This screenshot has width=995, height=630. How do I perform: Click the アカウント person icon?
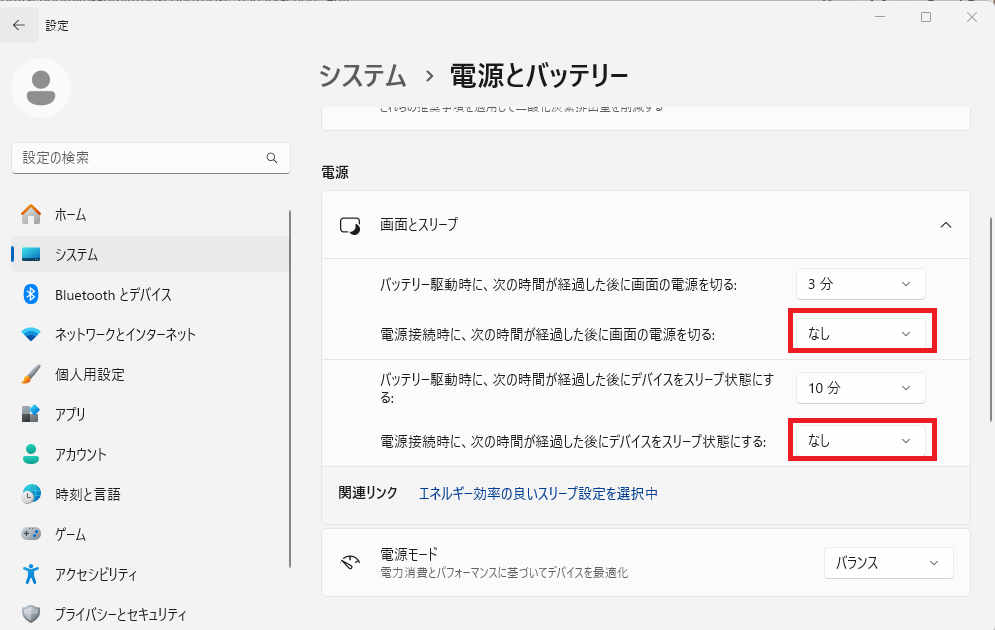(30, 454)
